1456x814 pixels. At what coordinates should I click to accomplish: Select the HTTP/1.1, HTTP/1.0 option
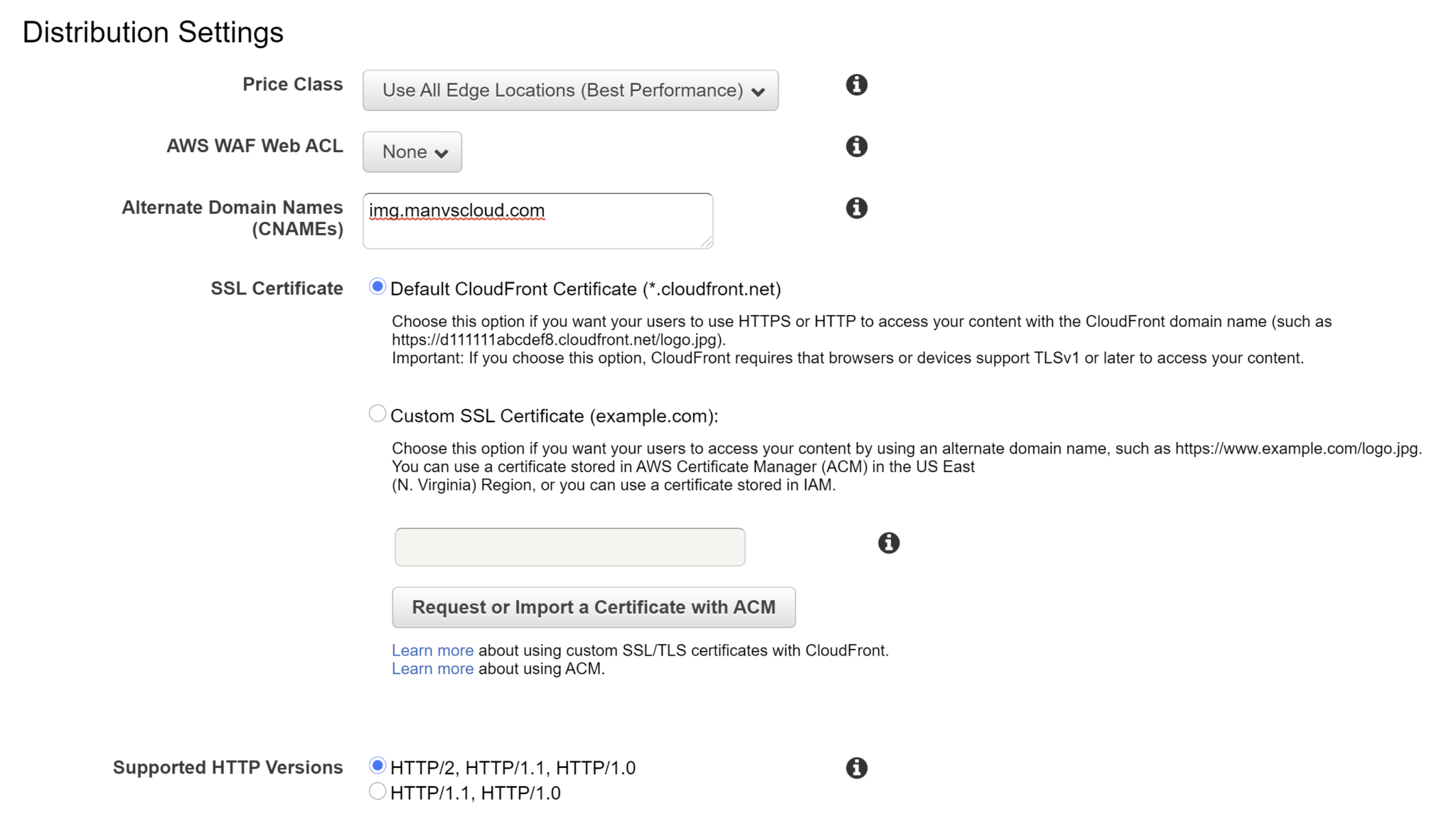pyautogui.click(x=377, y=790)
